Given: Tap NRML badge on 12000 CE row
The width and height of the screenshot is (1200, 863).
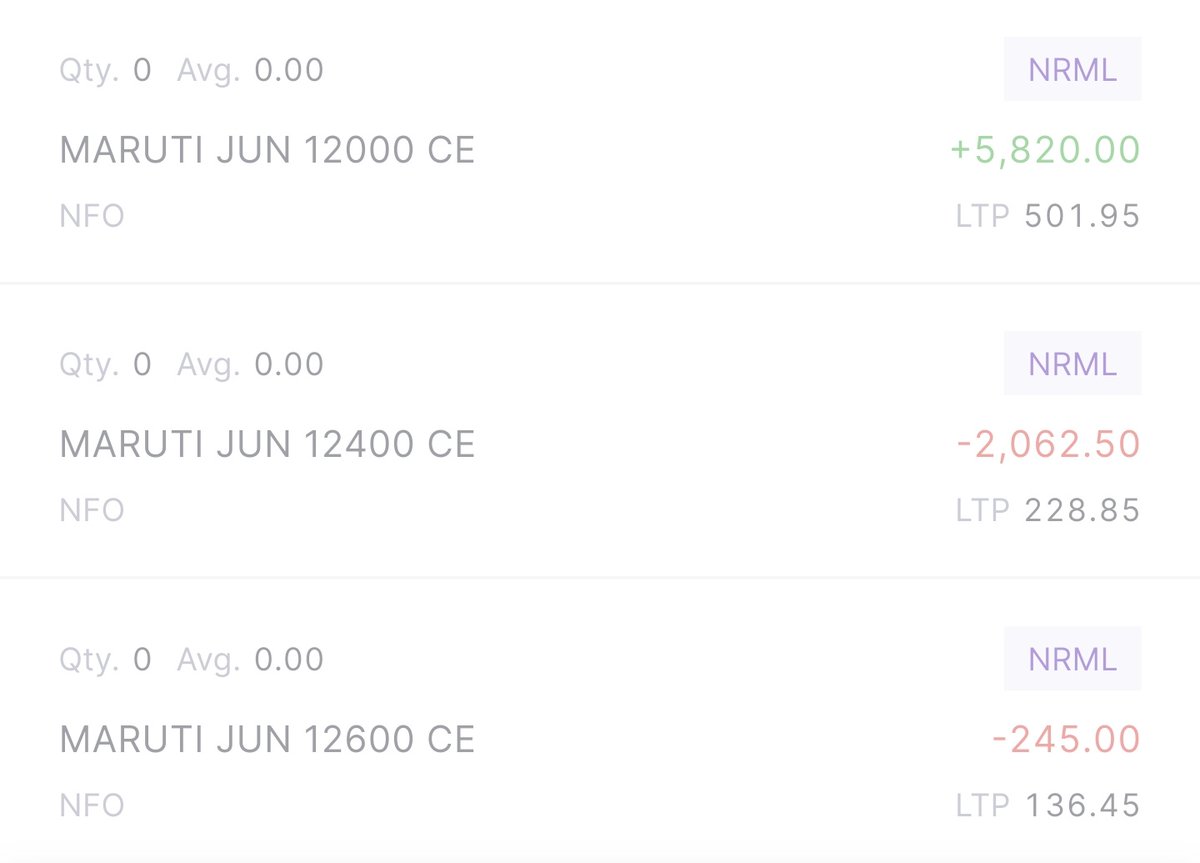Looking at the screenshot, I should click(x=1073, y=70).
